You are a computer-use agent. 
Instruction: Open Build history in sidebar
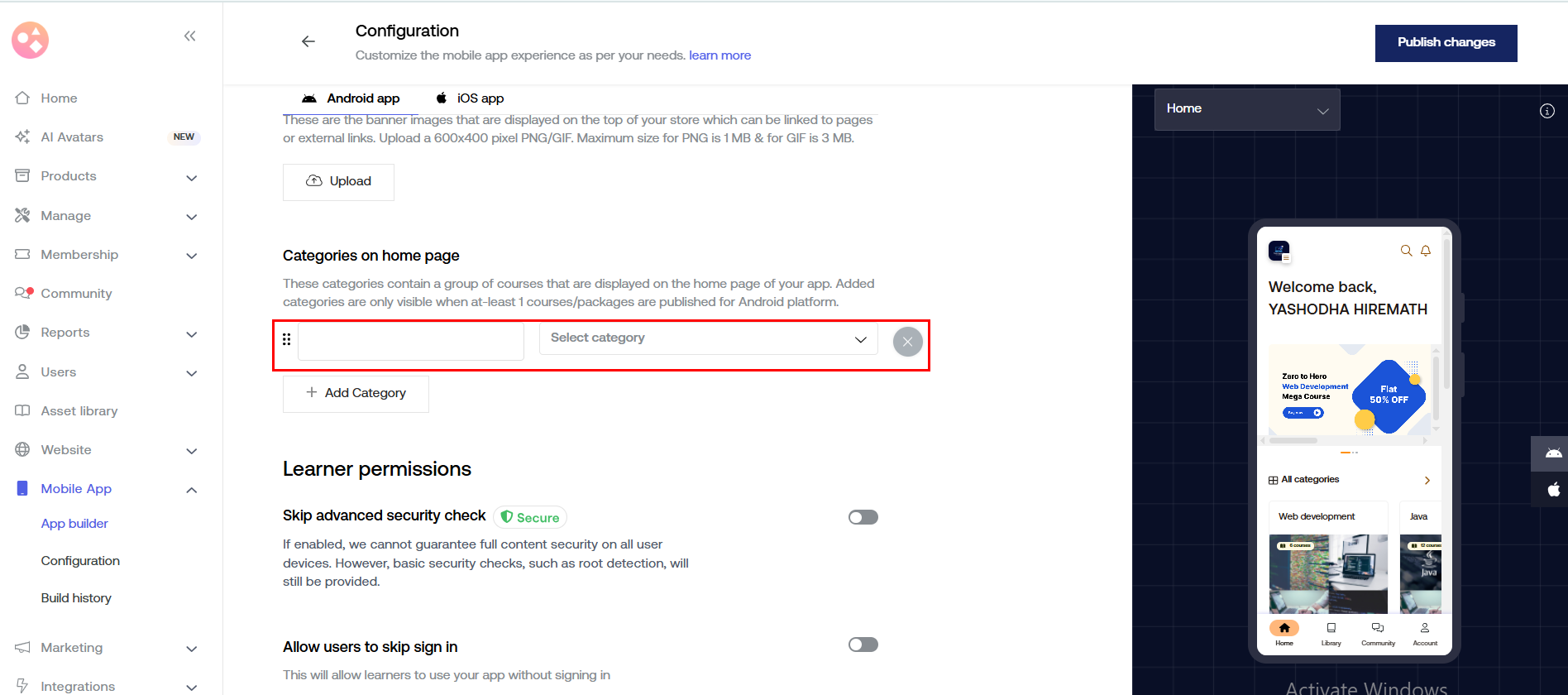coord(76,598)
